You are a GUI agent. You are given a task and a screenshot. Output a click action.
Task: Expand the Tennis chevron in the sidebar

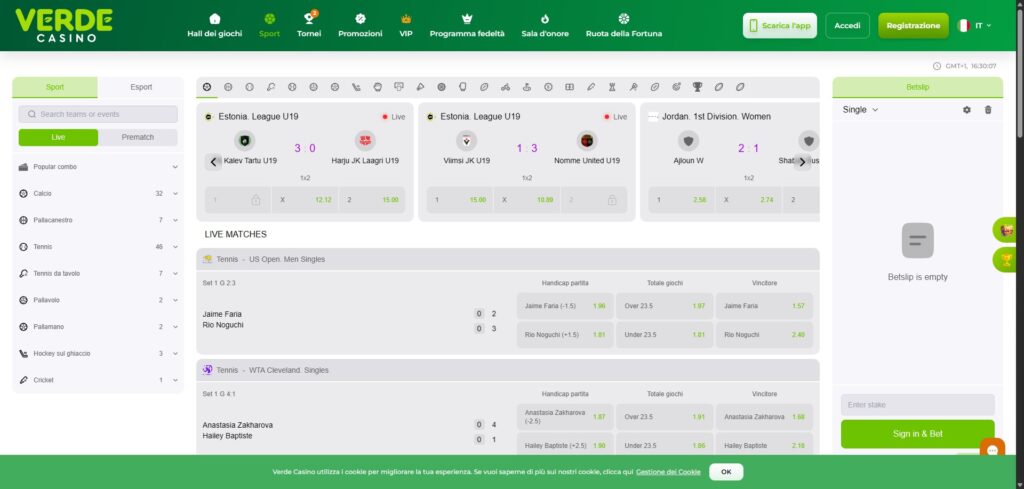(x=175, y=247)
